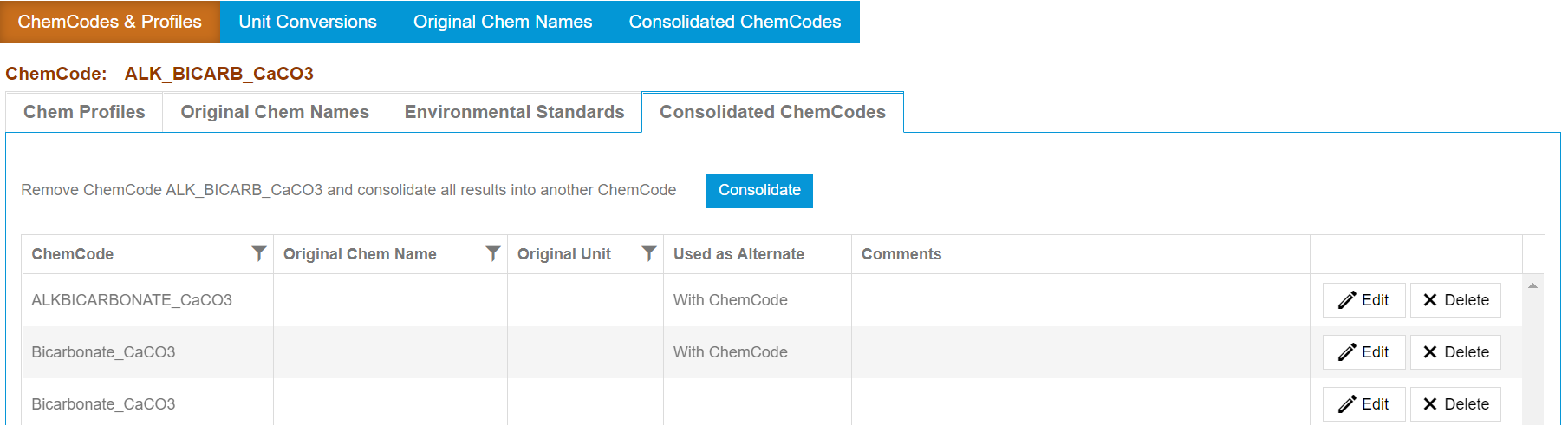Click filter icon on Original Chem Name column

pyautogui.click(x=492, y=253)
